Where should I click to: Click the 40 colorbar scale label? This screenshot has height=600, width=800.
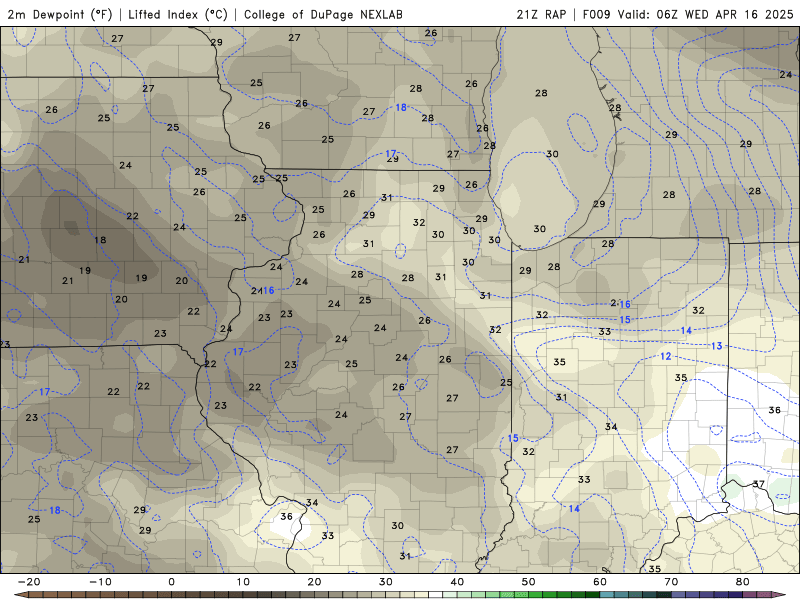[457, 582]
